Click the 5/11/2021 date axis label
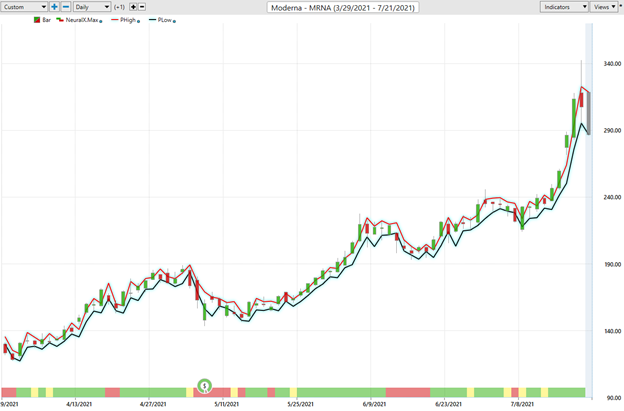This screenshot has height=411, width=624. pos(226,404)
